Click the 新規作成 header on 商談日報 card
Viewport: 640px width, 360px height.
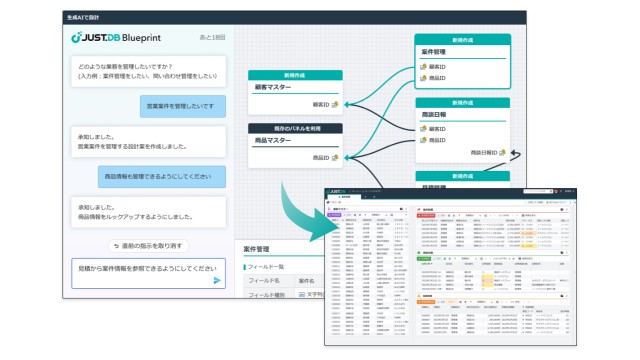(x=462, y=103)
